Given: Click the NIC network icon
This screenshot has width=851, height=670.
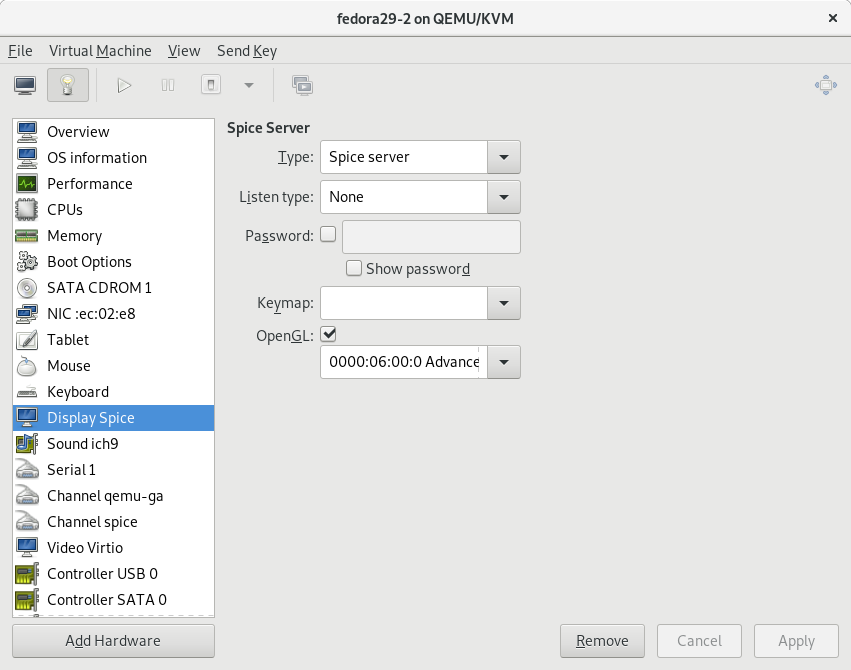Looking at the screenshot, I should point(27,314).
